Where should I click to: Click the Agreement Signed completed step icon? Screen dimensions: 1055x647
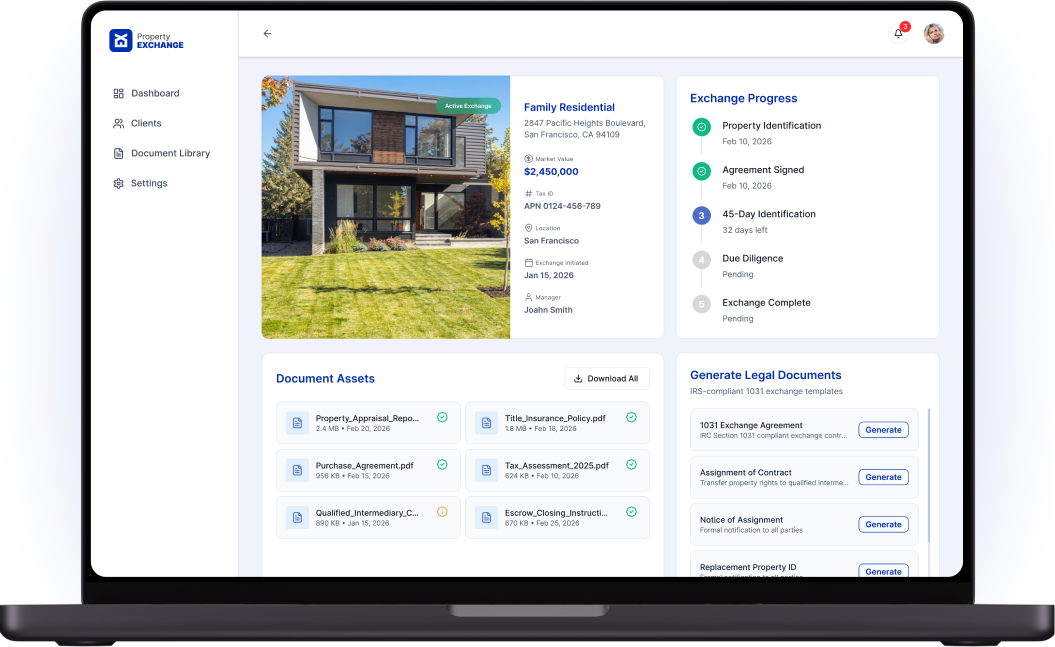click(702, 171)
